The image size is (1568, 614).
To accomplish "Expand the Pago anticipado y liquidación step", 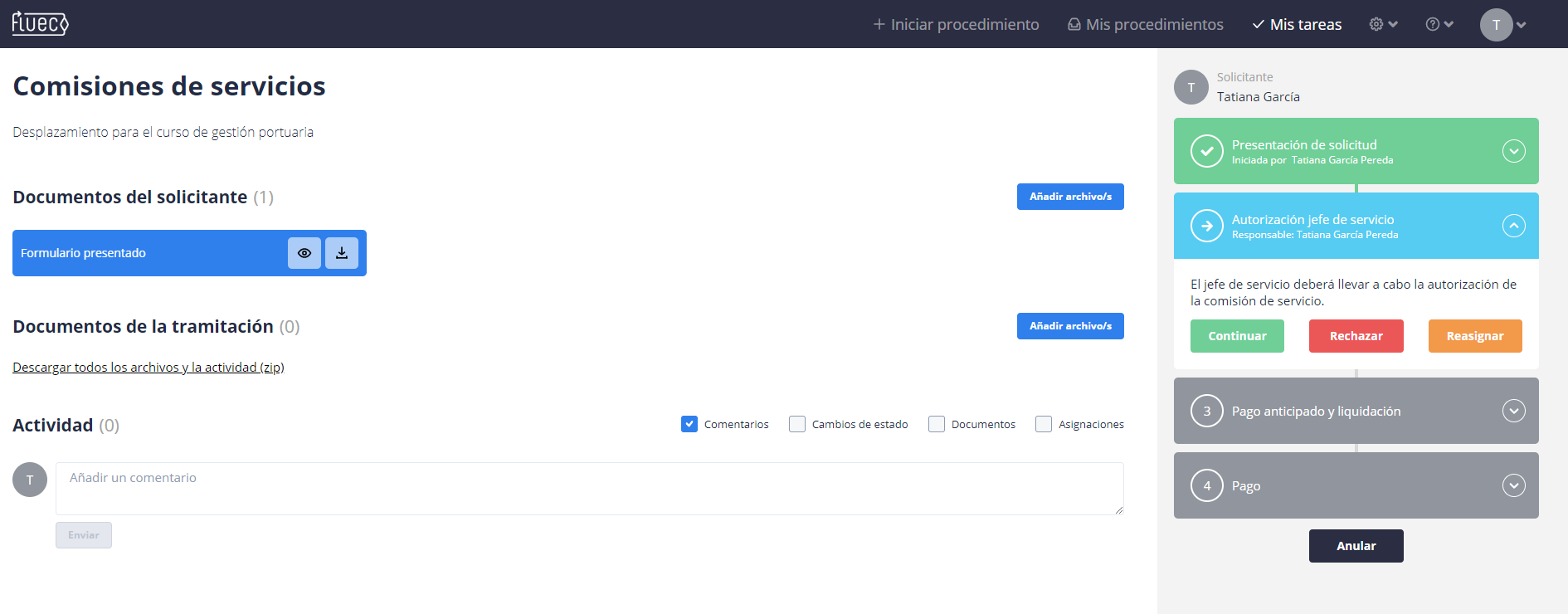I will 1513,411.
